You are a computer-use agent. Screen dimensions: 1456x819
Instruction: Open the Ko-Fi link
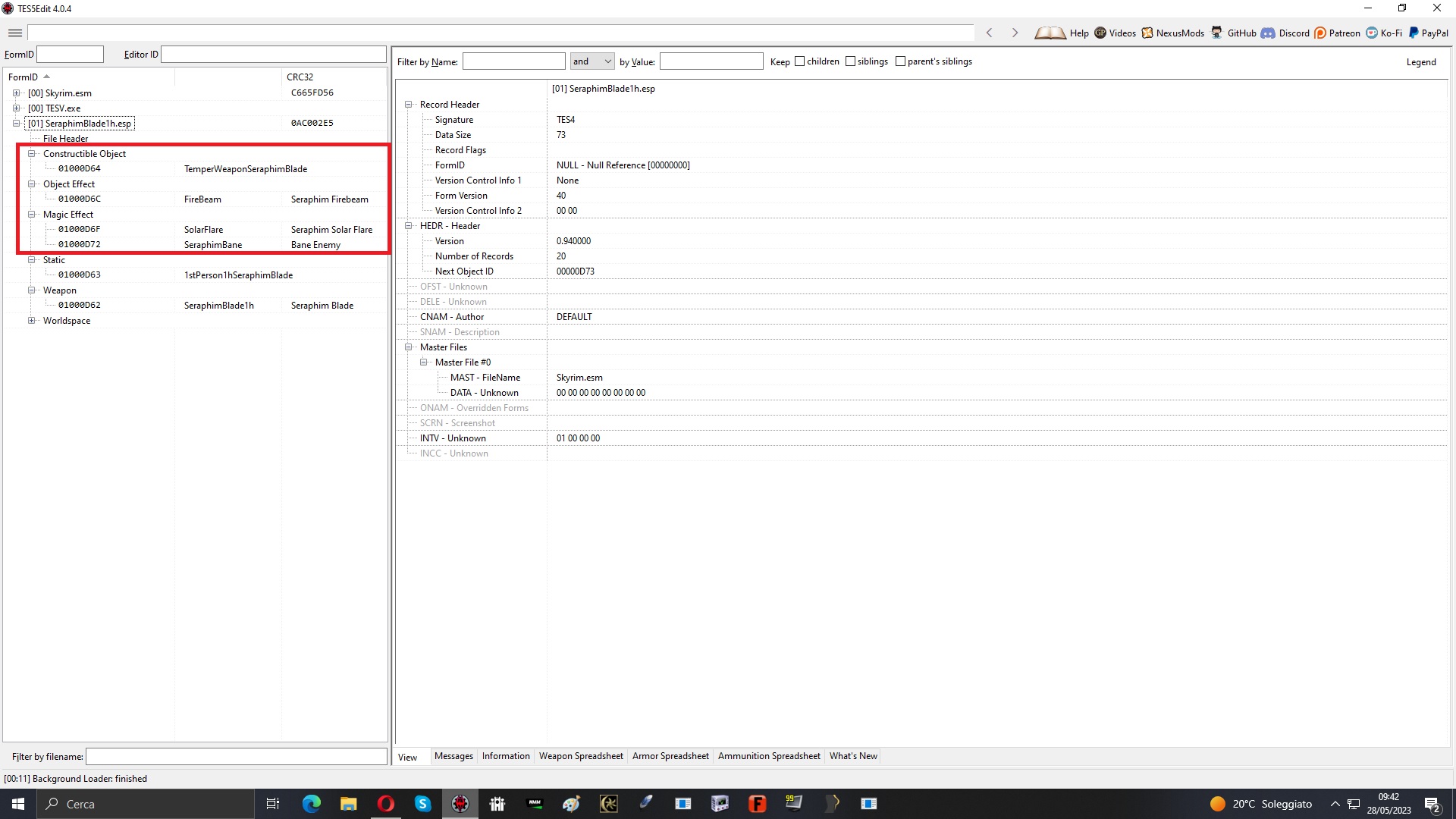(1384, 33)
